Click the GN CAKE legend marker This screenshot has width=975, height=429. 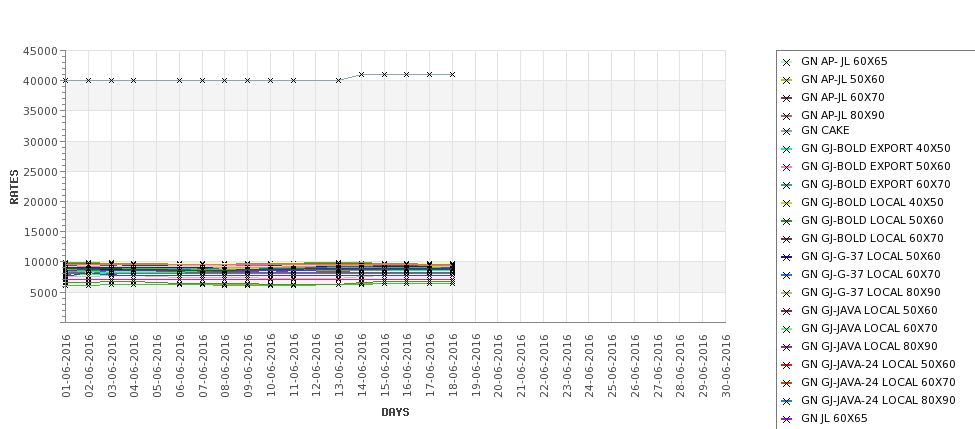coord(787,131)
